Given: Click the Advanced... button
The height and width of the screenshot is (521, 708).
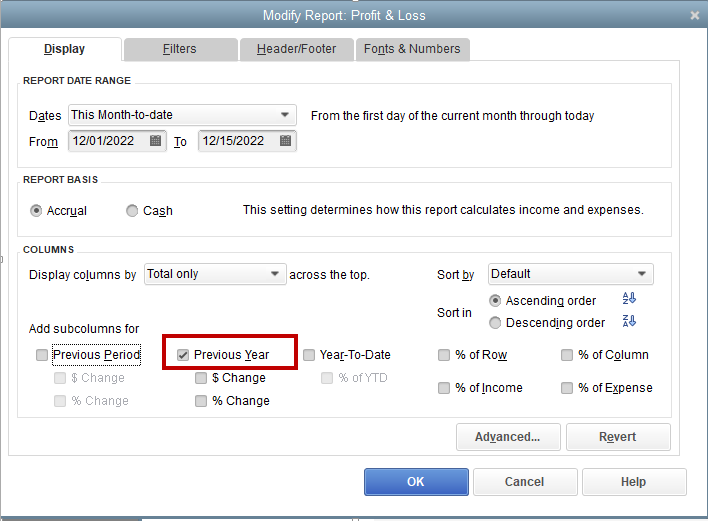Looking at the screenshot, I should [508, 437].
